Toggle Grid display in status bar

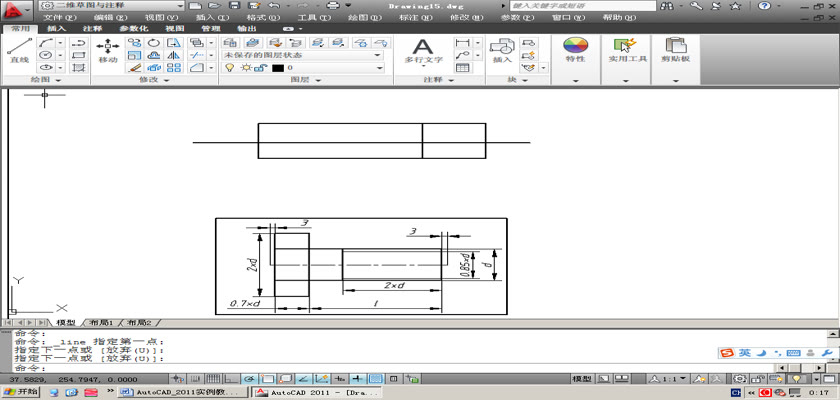[213, 379]
